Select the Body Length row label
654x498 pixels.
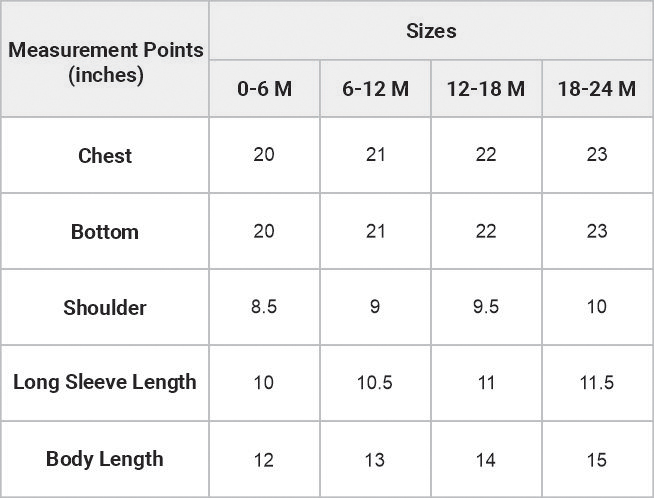[105, 459]
